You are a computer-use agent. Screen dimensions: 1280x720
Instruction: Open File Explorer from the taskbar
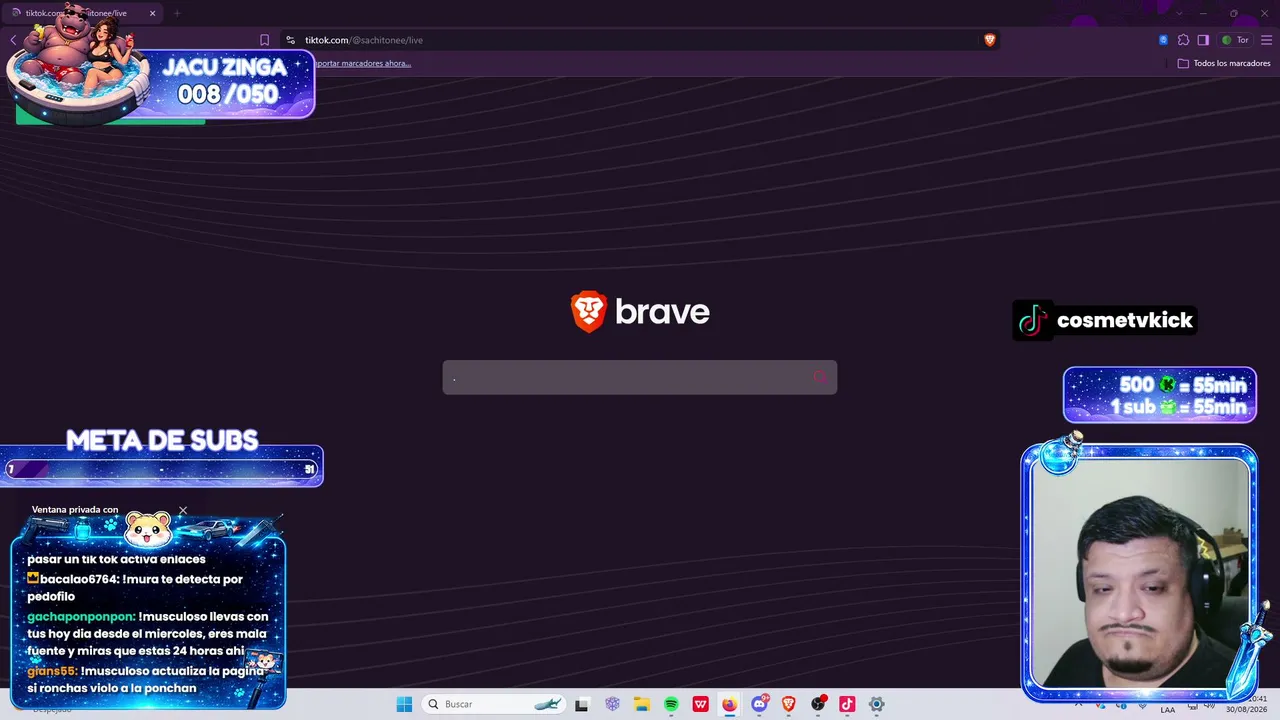(x=641, y=704)
